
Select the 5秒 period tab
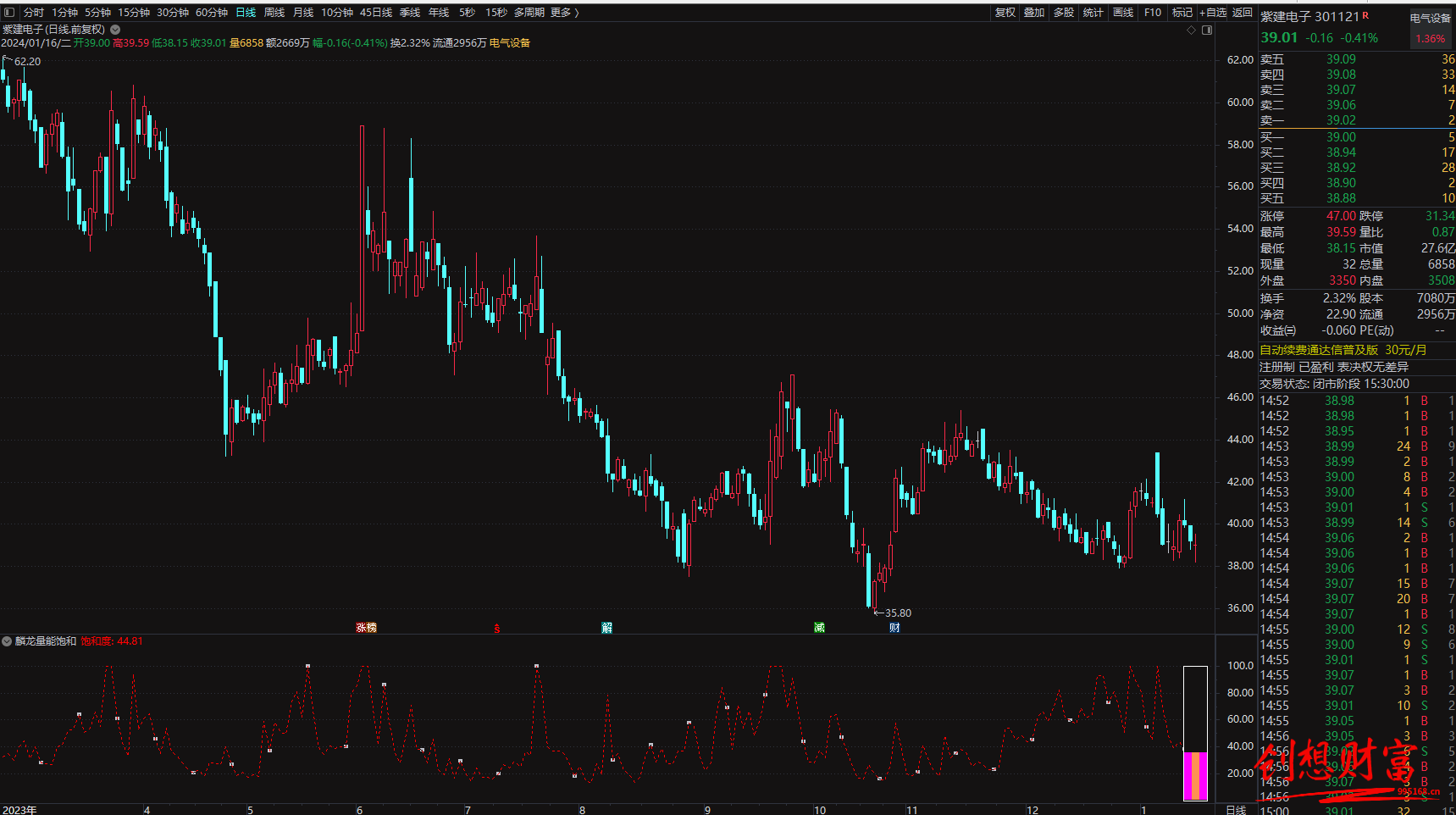pos(467,13)
